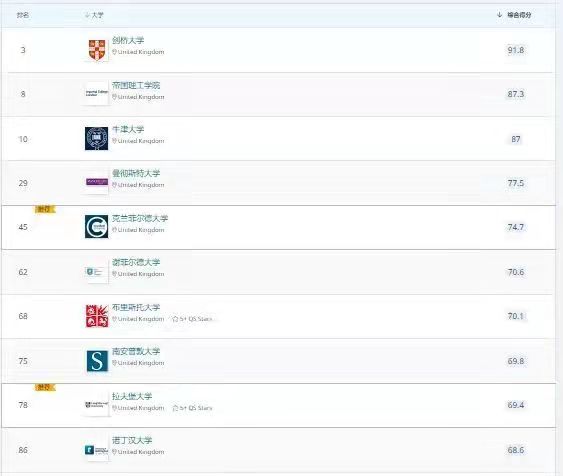Select the Oxford University dark blue crest
Viewport: 563px width, 476px height.
[97, 138]
